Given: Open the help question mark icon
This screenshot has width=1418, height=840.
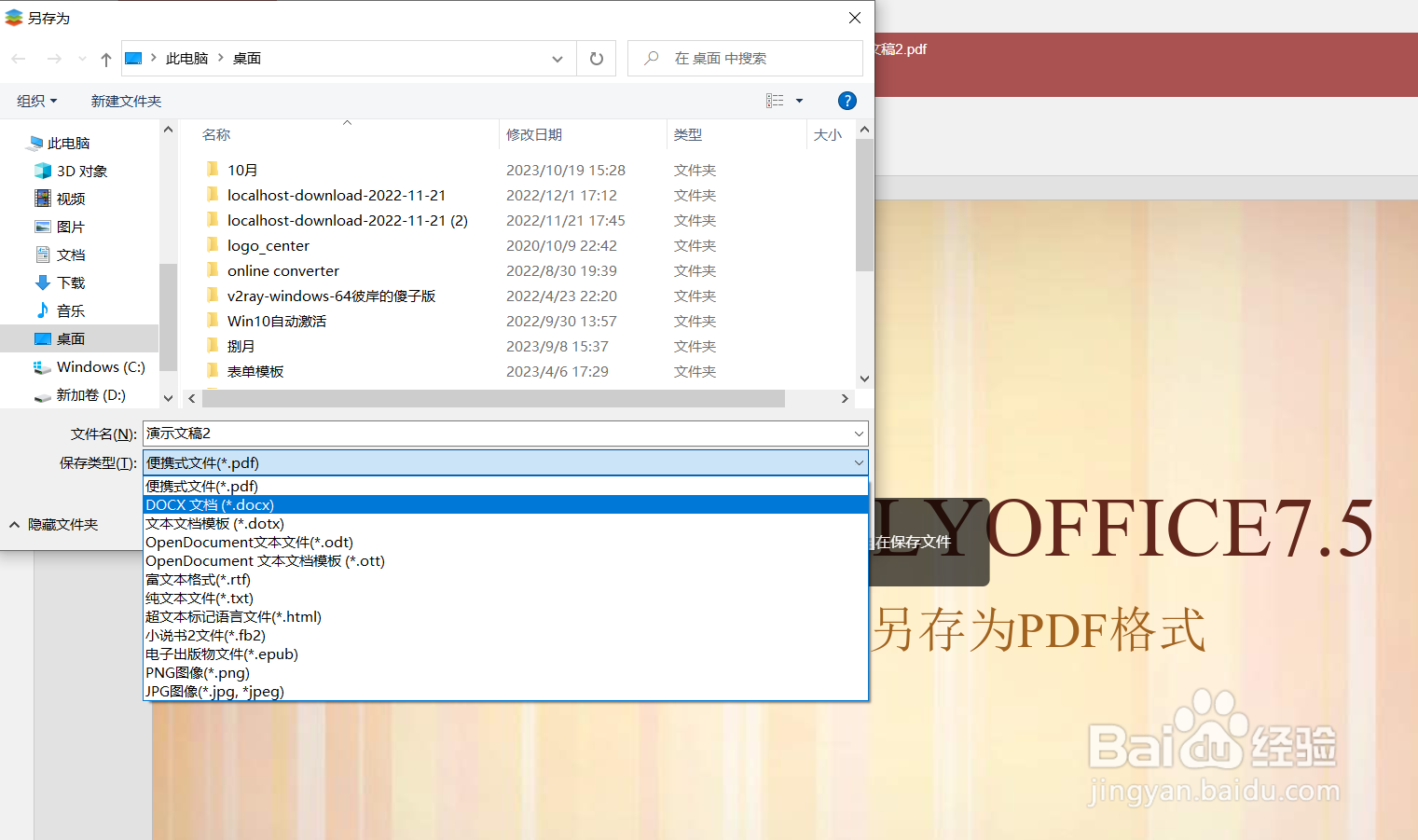Looking at the screenshot, I should pos(847,101).
